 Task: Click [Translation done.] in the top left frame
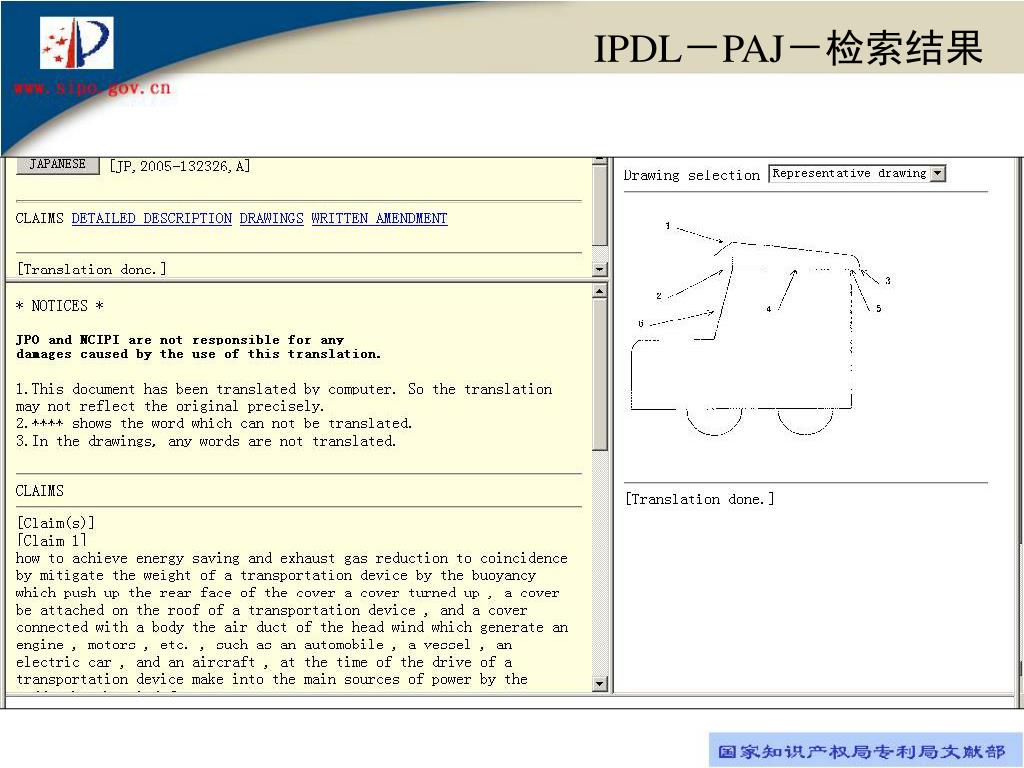click(x=91, y=269)
